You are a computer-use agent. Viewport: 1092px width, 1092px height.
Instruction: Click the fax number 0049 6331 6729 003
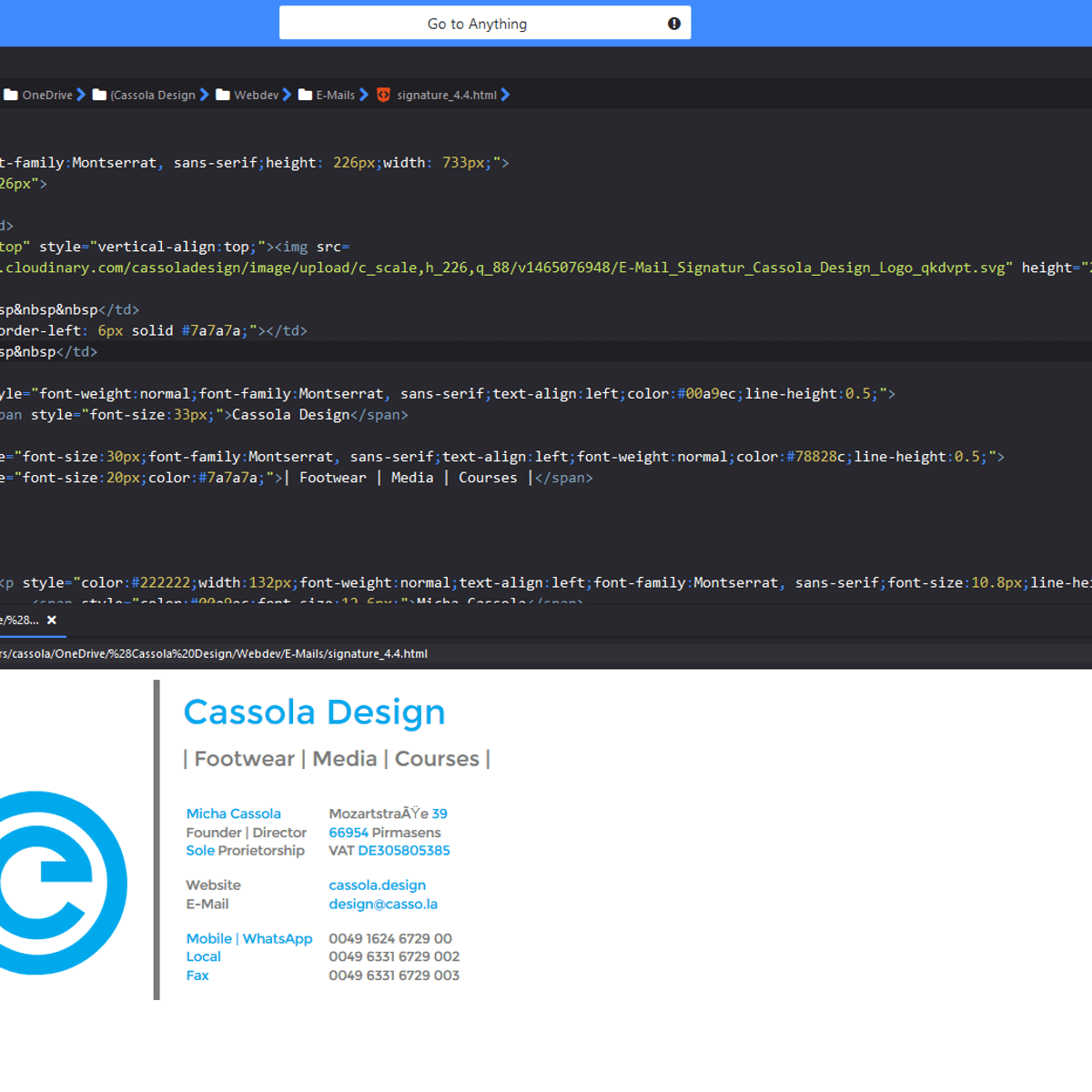click(394, 975)
